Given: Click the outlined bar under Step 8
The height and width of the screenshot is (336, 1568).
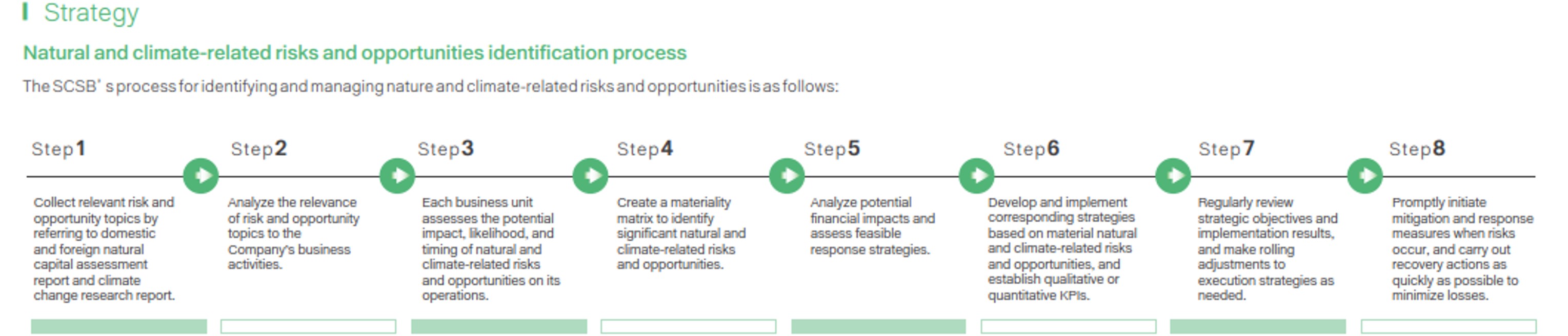Looking at the screenshot, I should click(1448, 326).
